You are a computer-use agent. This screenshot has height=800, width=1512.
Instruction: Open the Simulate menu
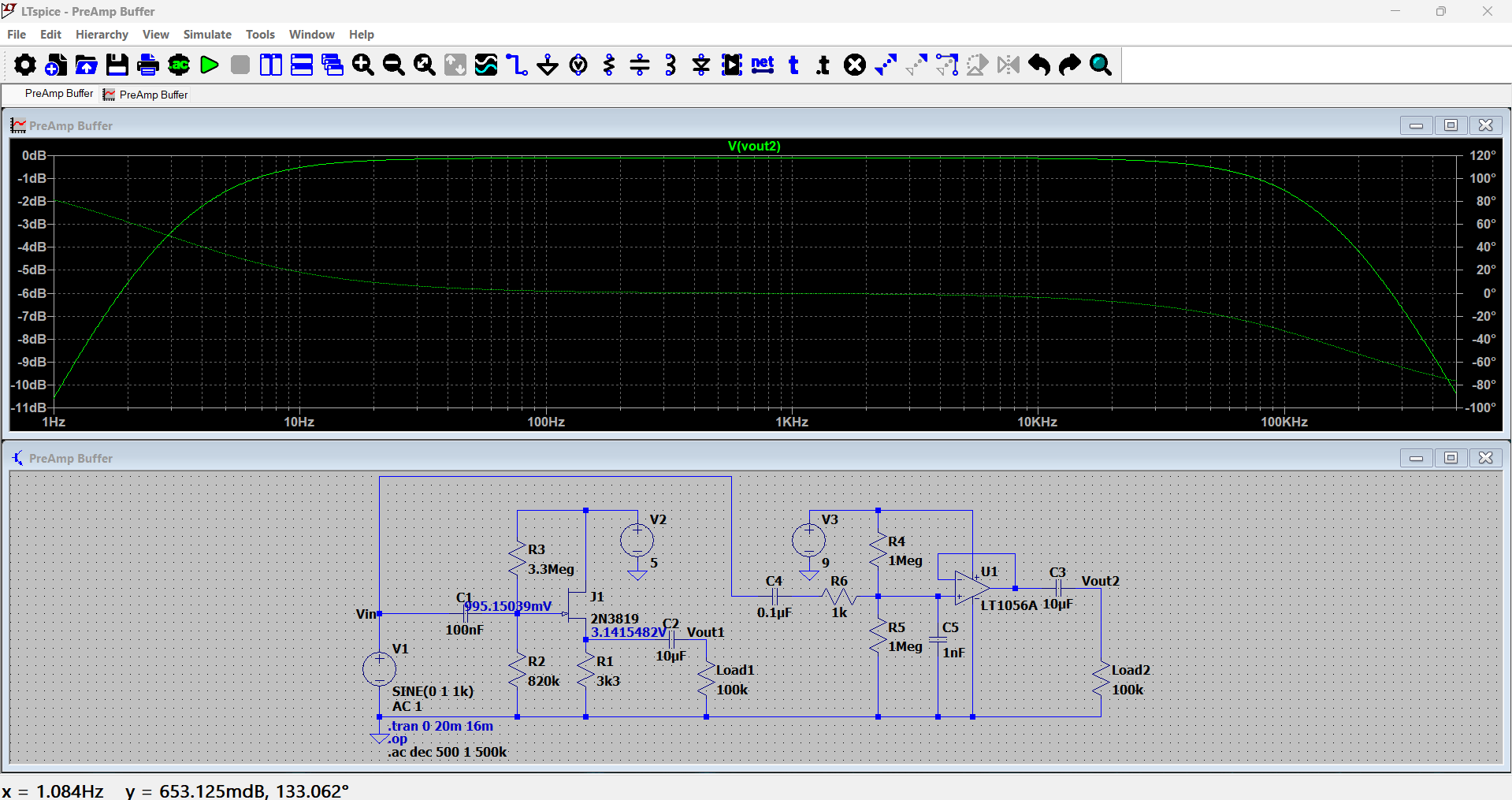[207, 35]
